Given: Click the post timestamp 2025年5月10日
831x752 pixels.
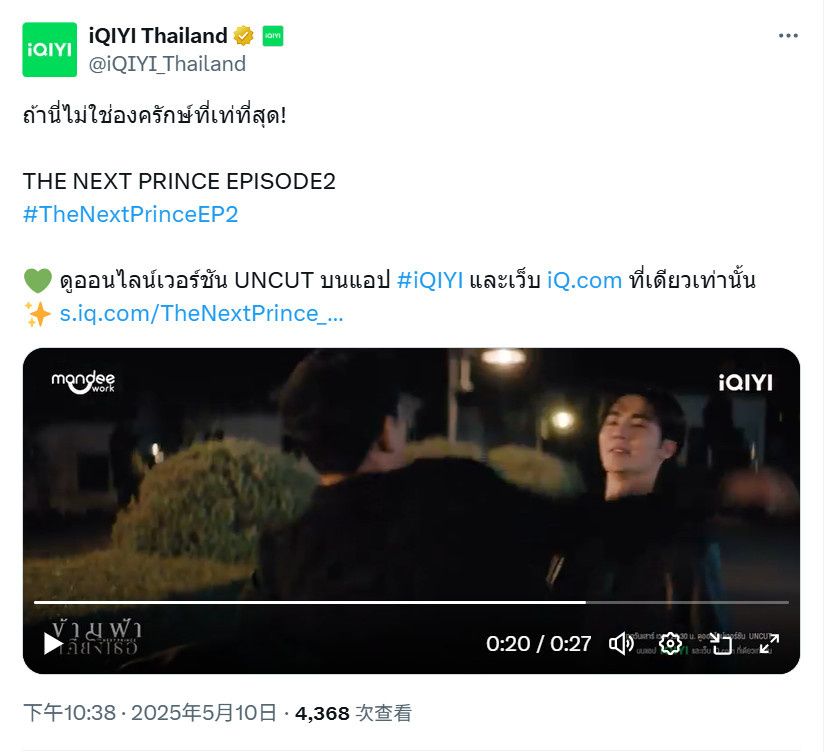Looking at the screenshot, I should pyautogui.click(x=204, y=713).
